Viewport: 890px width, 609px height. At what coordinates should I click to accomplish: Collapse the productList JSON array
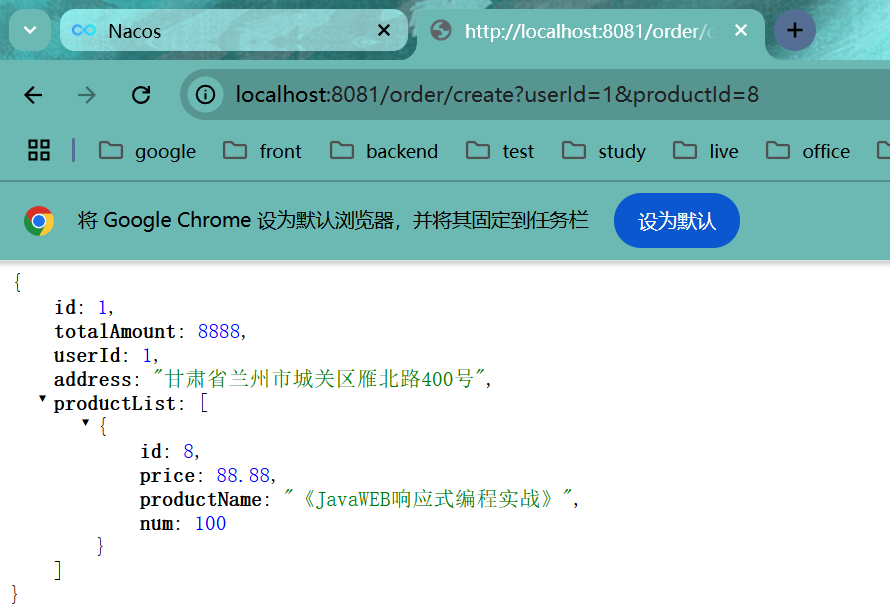coord(42,400)
